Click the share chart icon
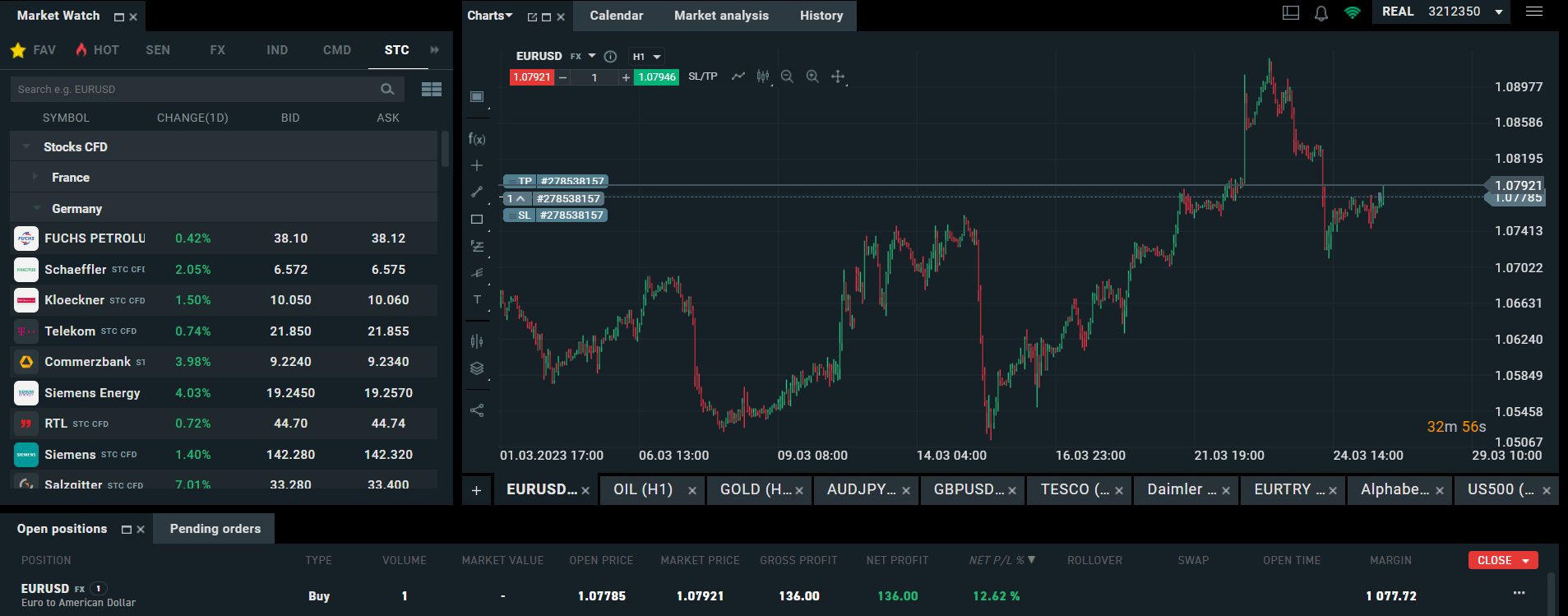The height and width of the screenshot is (616, 1568). (x=477, y=410)
